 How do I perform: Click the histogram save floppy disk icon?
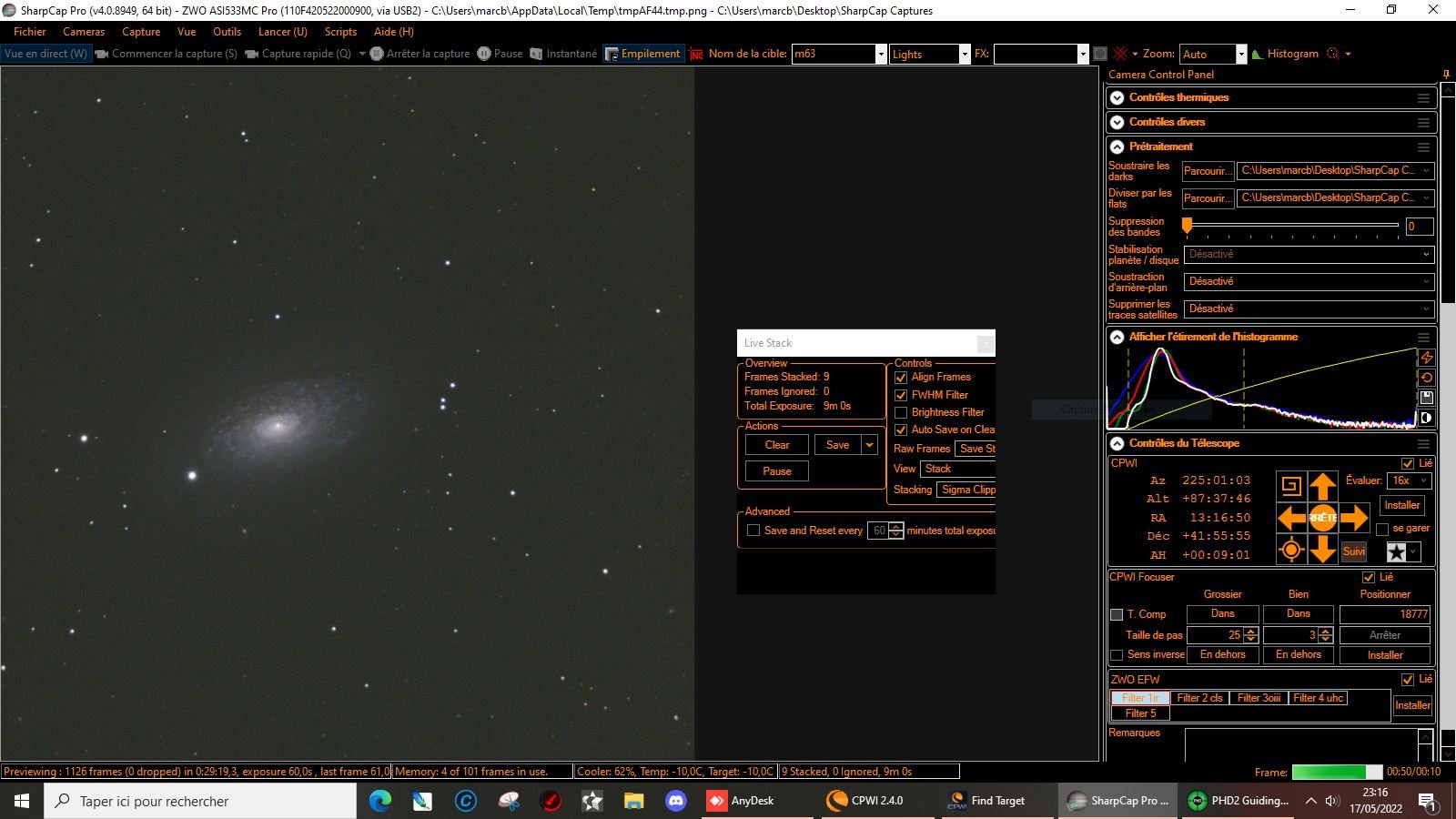click(1426, 398)
